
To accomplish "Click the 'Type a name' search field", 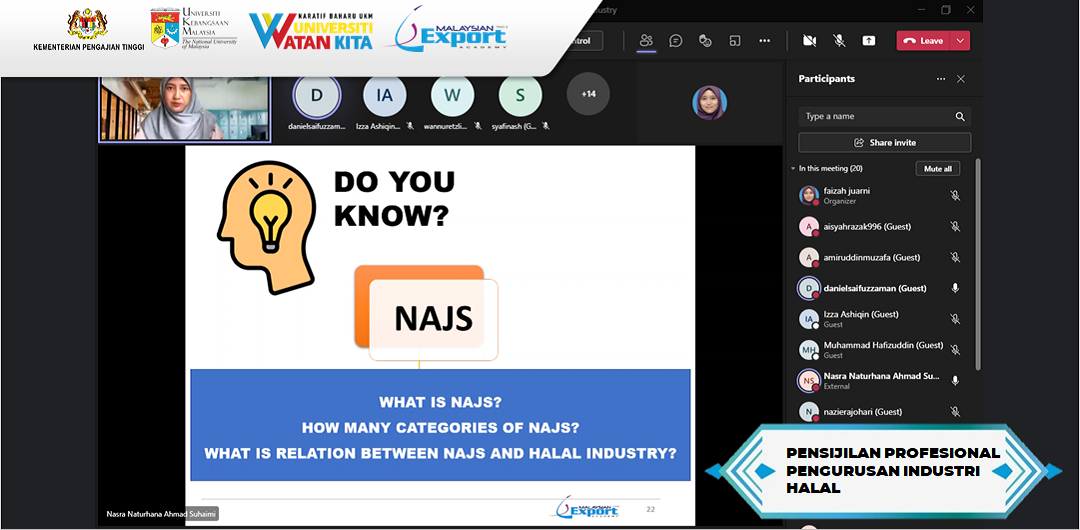I will tap(875, 117).
